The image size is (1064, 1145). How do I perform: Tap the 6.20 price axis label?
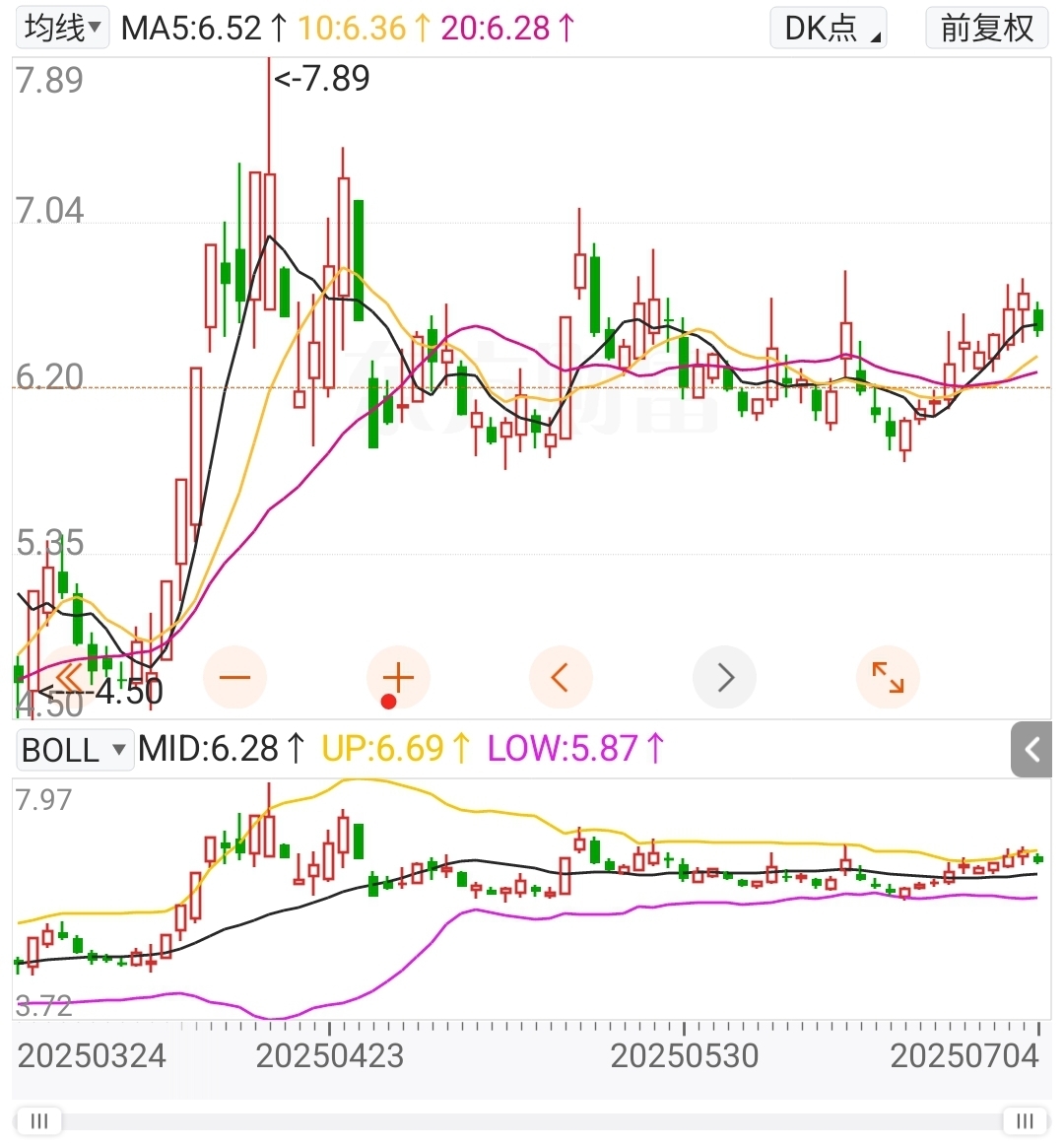click(x=49, y=376)
